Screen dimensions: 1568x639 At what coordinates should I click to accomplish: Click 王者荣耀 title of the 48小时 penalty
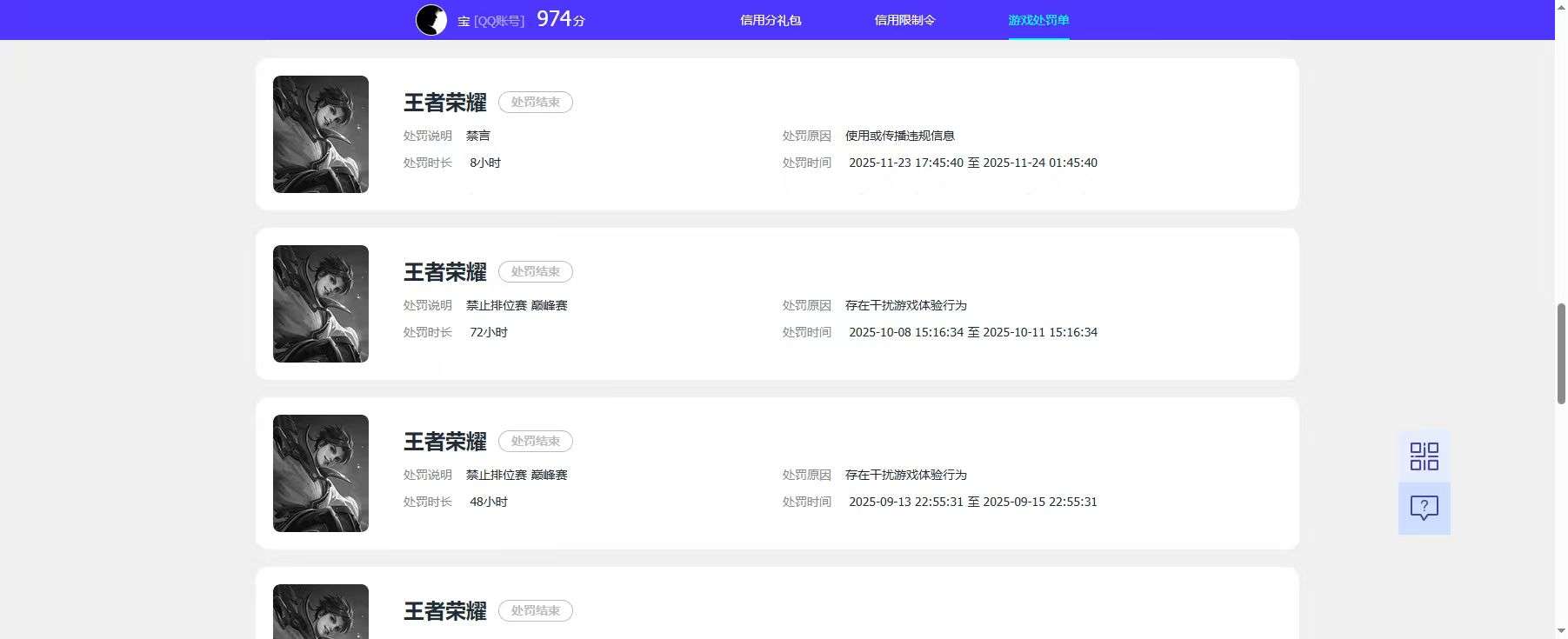coord(445,442)
